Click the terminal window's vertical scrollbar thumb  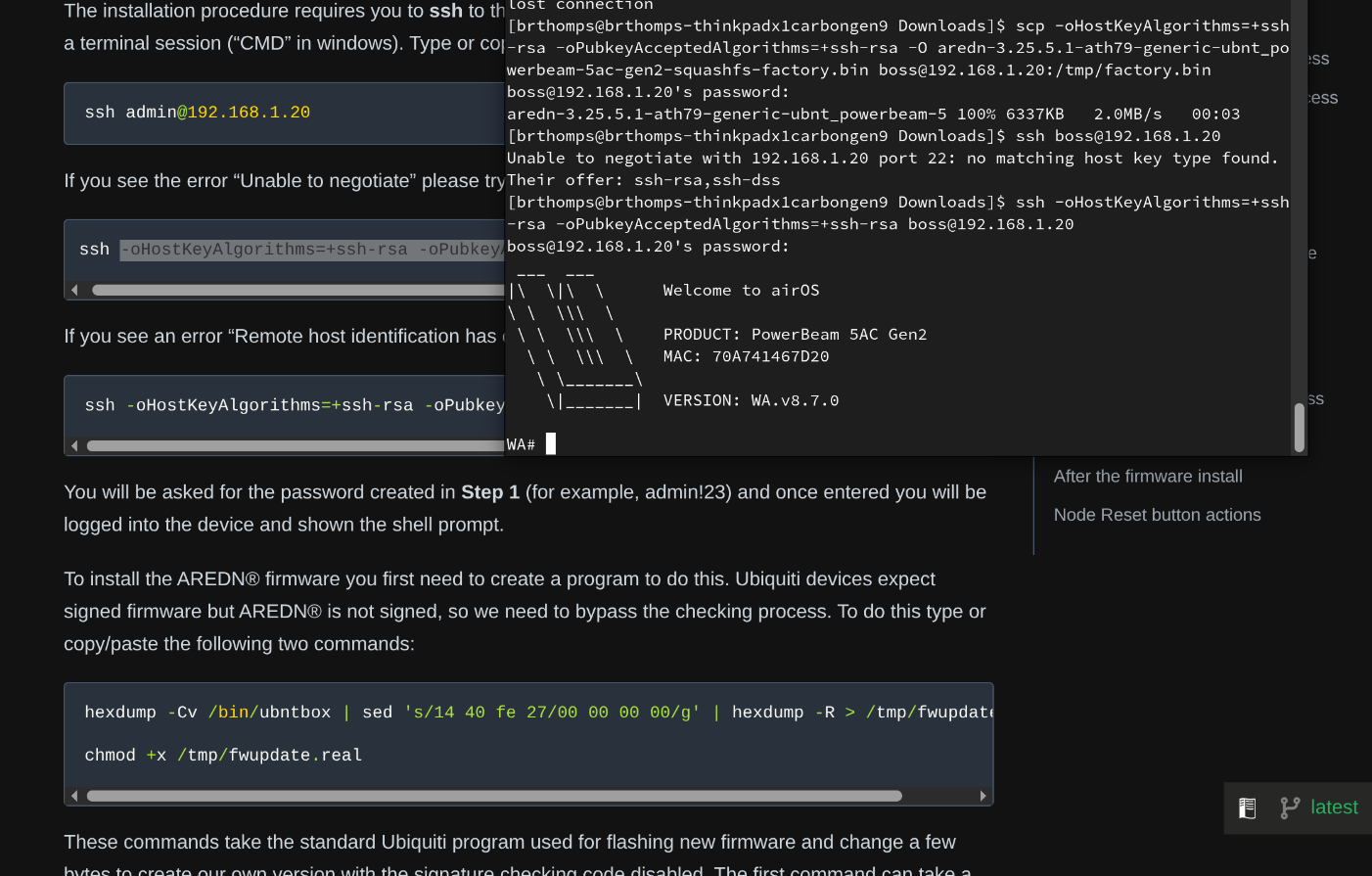coord(1299,428)
